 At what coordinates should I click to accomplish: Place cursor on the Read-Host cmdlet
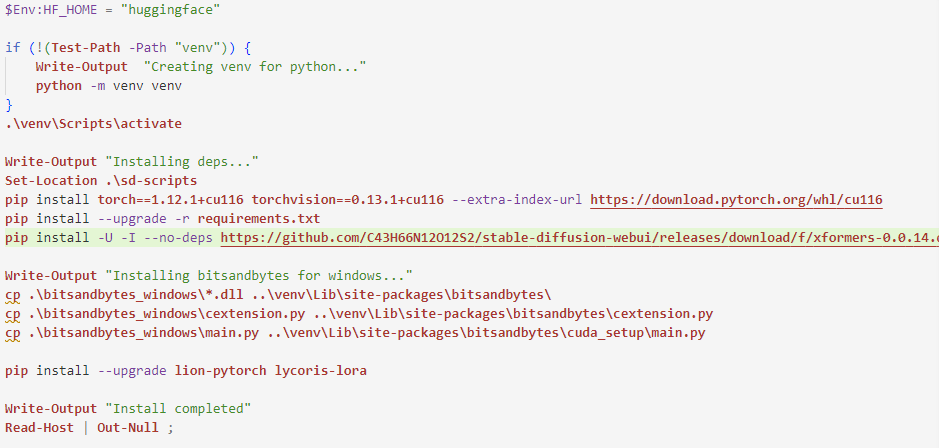[38, 427]
